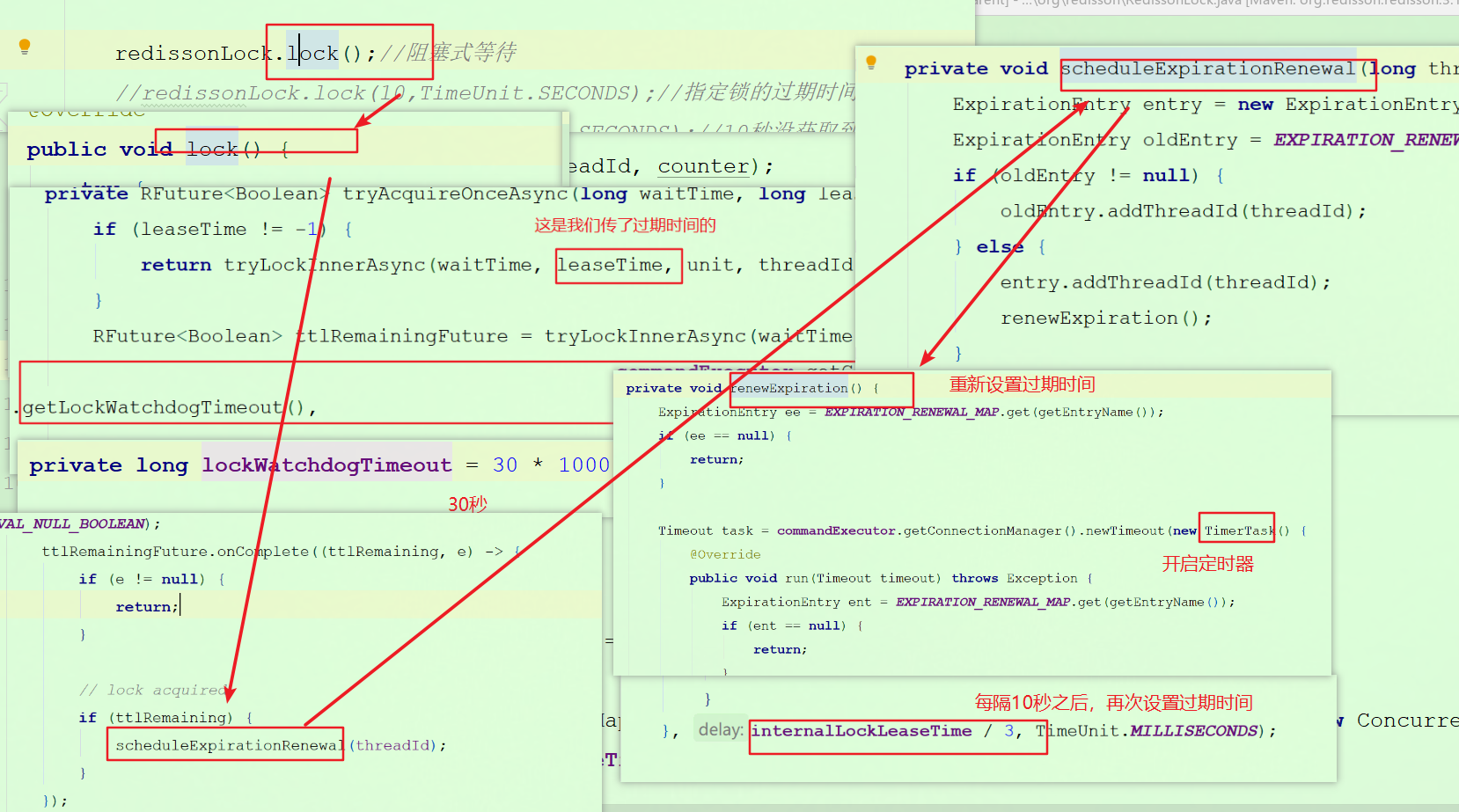Click the e != null condition
Image resolution: width=1459 pixels, height=812 pixels.
pos(157,579)
